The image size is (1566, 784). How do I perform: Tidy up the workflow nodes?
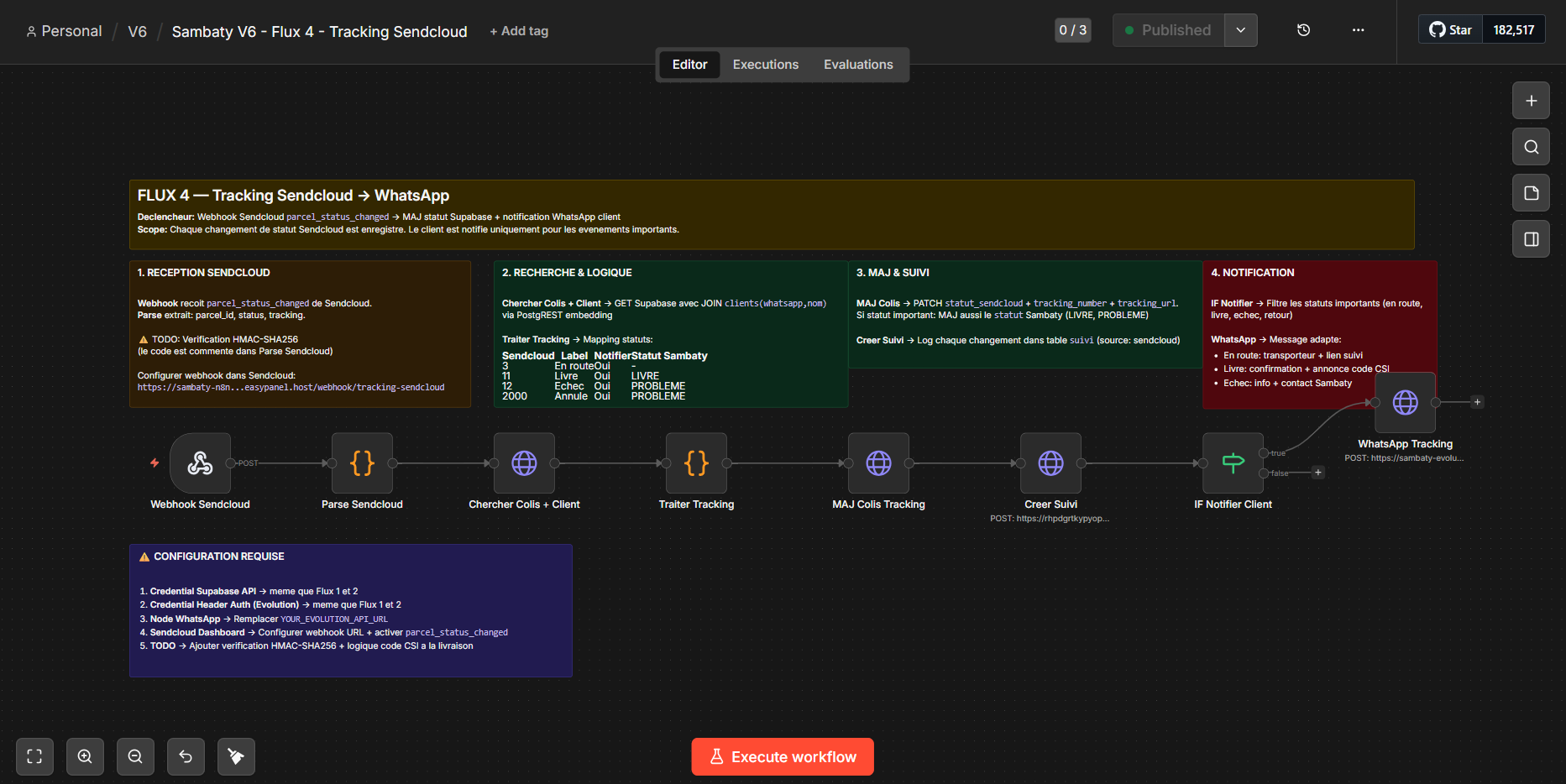236,756
